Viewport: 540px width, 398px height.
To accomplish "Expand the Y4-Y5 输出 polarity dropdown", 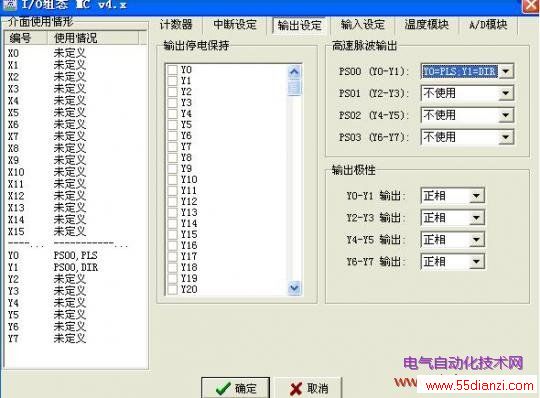I will [x=476, y=240].
